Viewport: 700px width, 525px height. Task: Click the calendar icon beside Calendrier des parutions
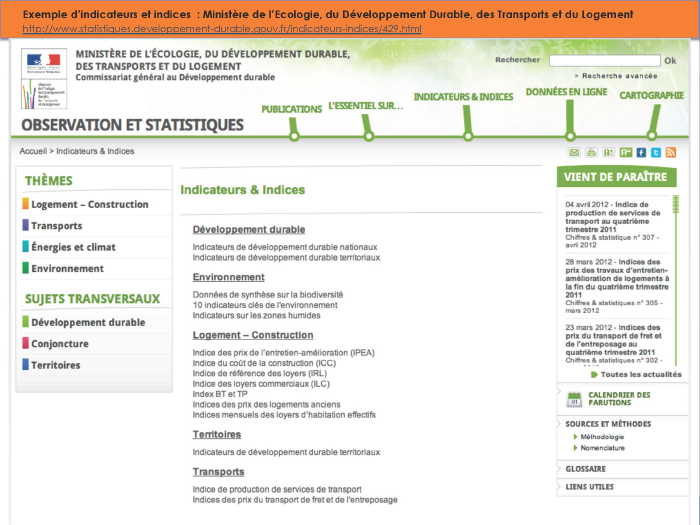pos(574,399)
